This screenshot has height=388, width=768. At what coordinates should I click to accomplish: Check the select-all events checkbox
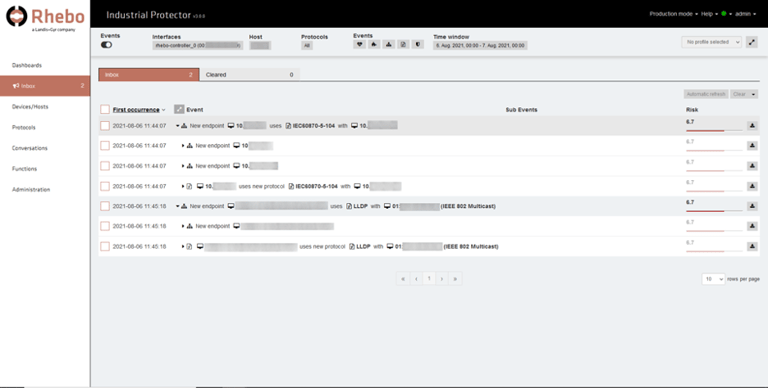pyautogui.click(x=105, y=109)
